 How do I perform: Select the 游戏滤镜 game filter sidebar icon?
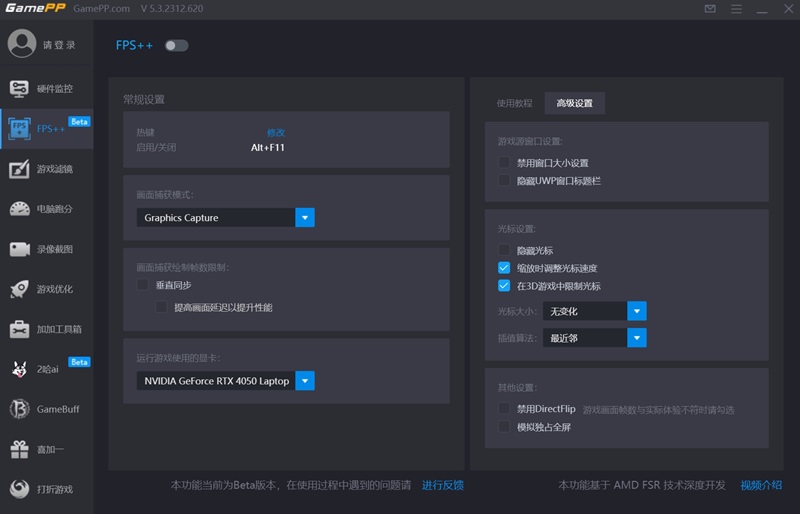(x=19, y=169)
